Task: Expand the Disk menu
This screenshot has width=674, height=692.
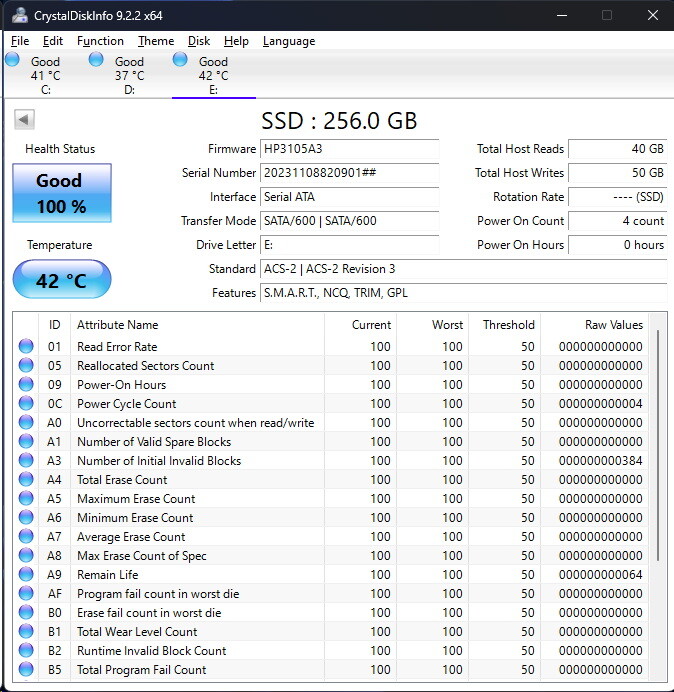Action: click(199, 41)
